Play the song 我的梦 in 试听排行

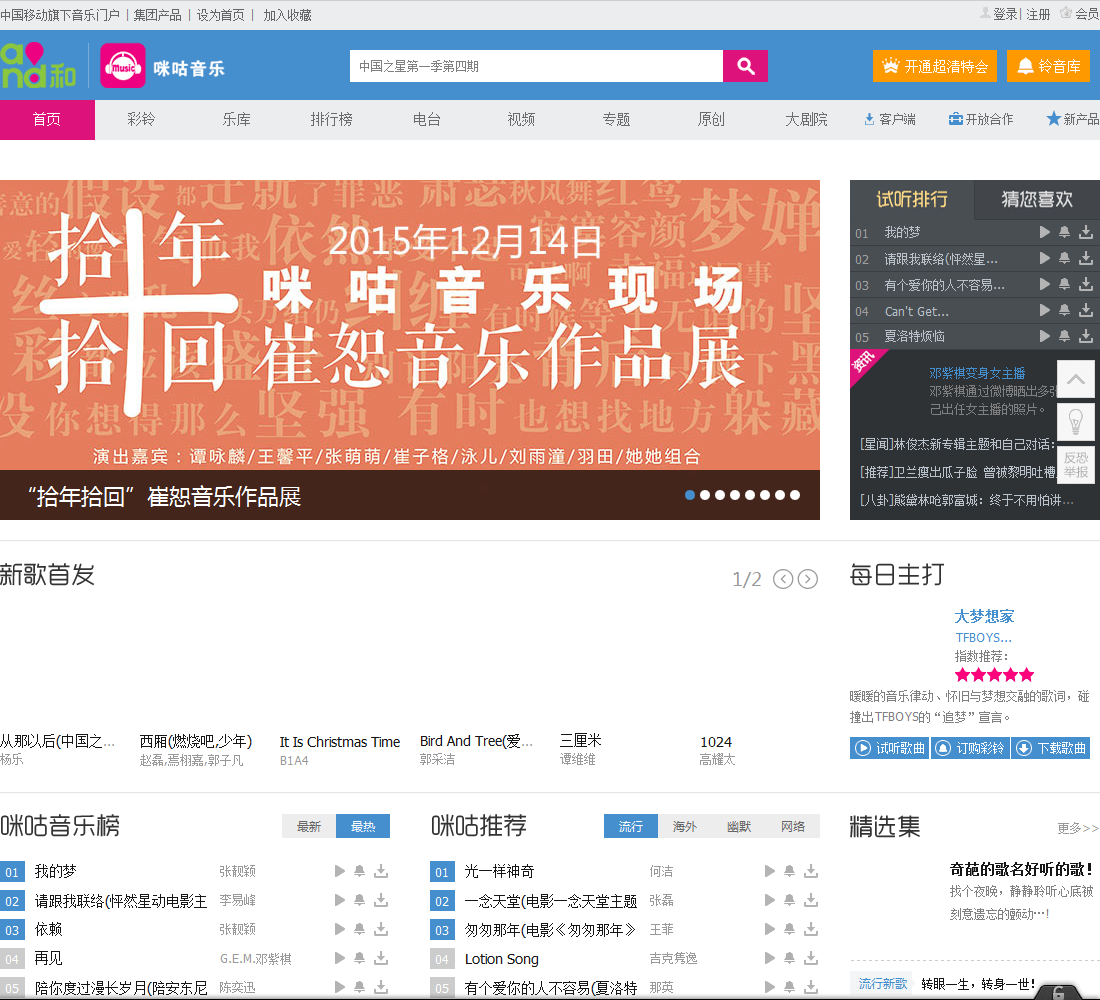[1045, 232]
